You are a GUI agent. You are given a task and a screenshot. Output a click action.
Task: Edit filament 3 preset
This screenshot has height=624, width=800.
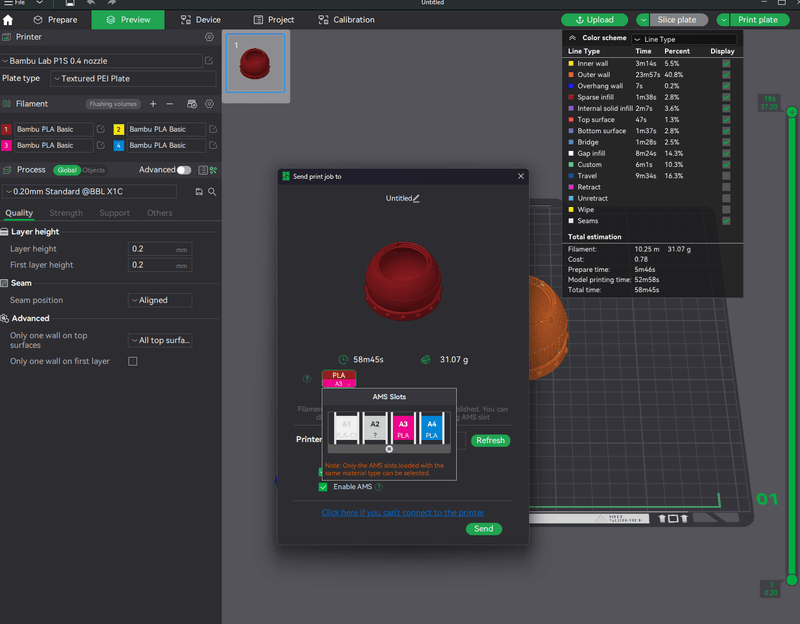[x=101, y=145]
